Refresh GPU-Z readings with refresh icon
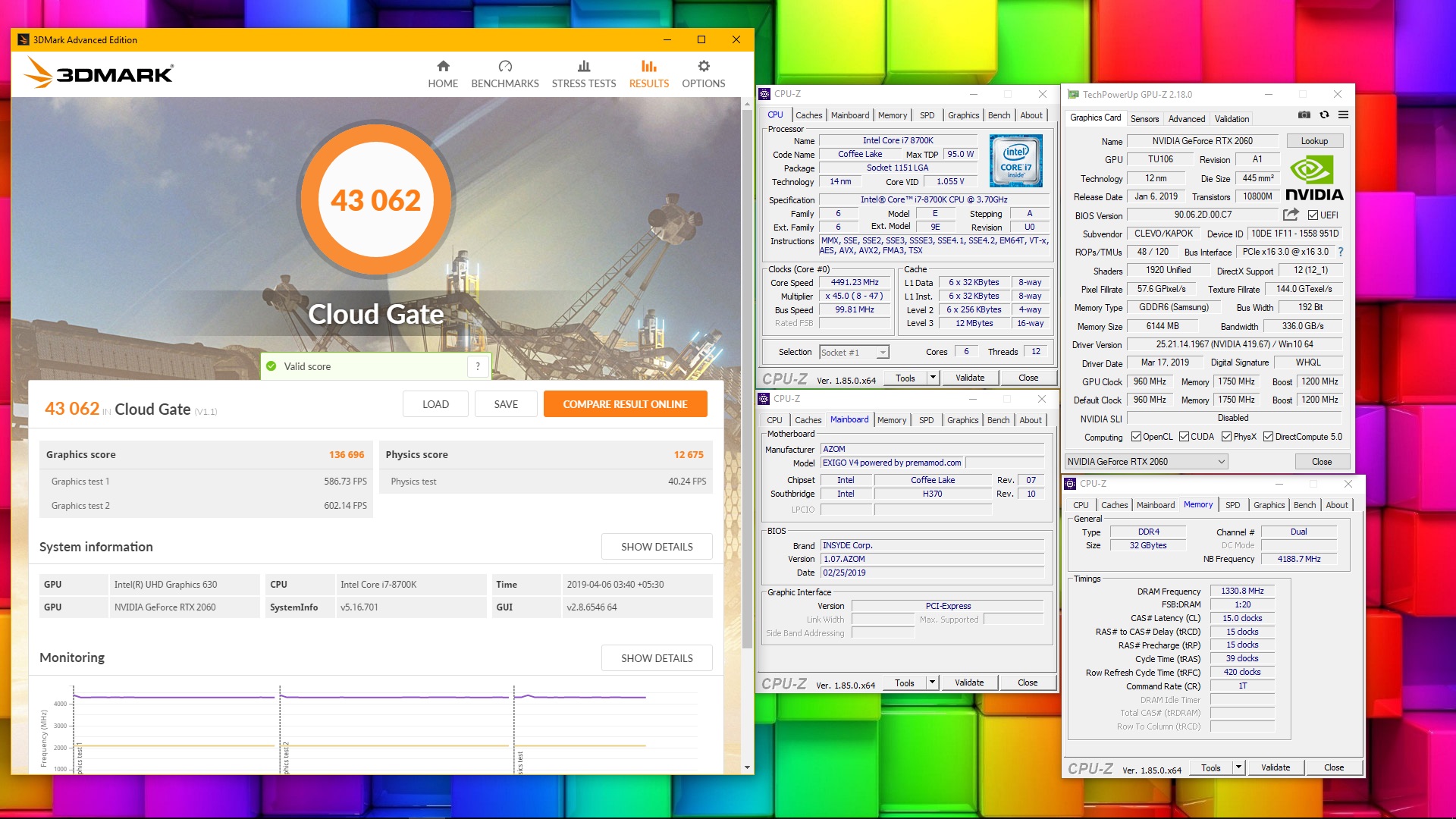This screenshot has height=819, width=1456. tap(1324, 115)
